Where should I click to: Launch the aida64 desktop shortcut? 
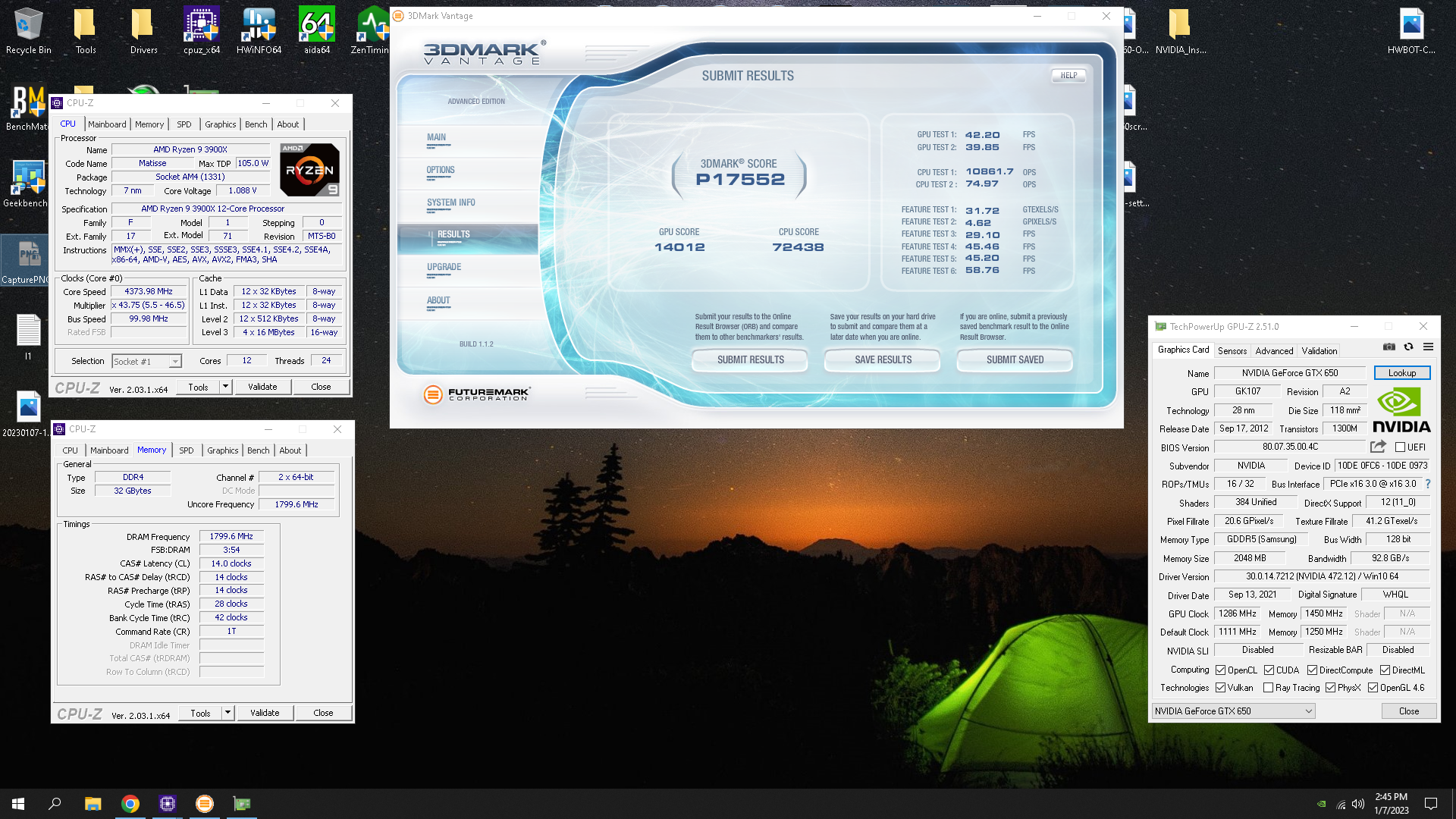[317, 30]
